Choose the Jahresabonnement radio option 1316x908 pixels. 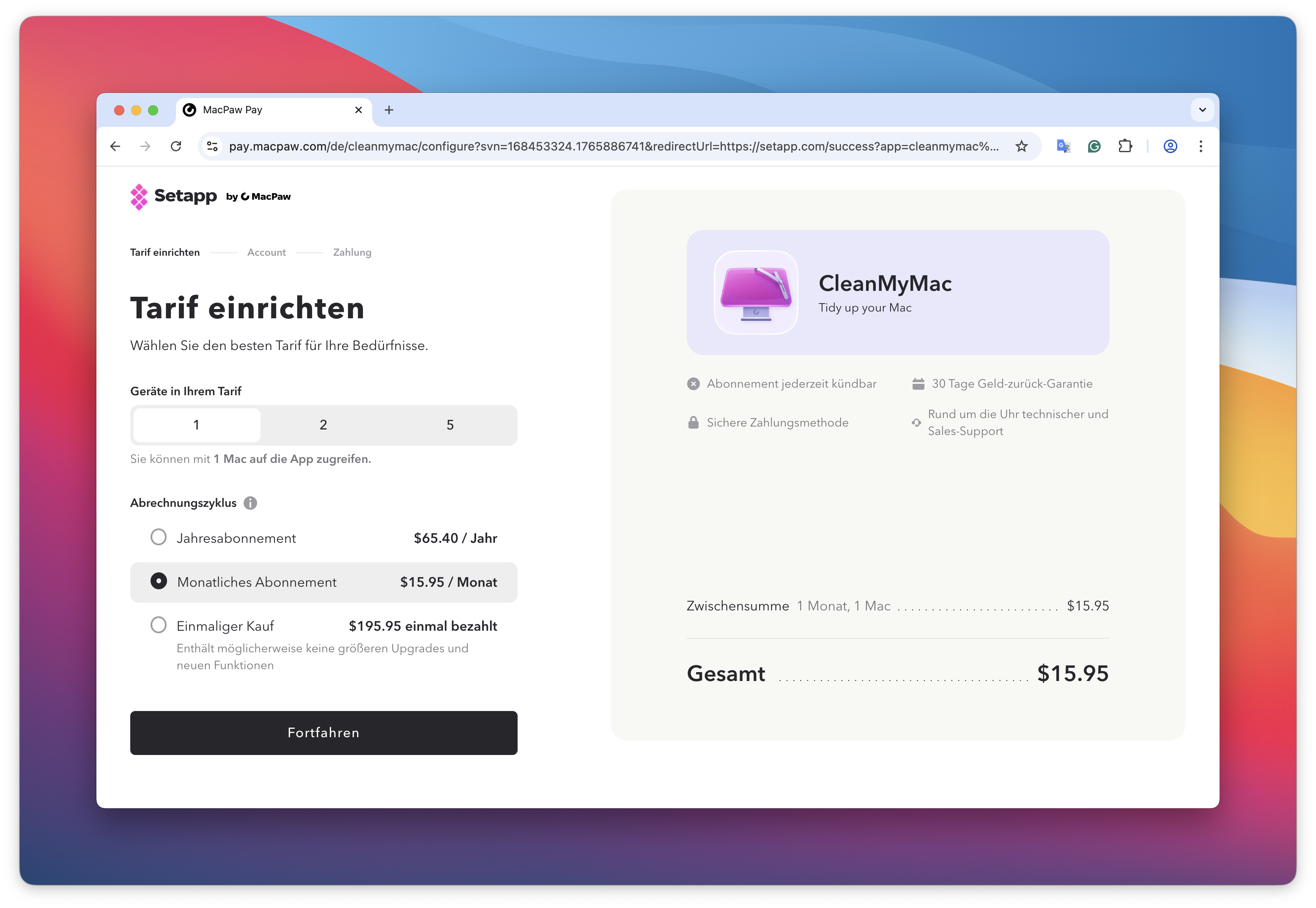coord(158,538)
